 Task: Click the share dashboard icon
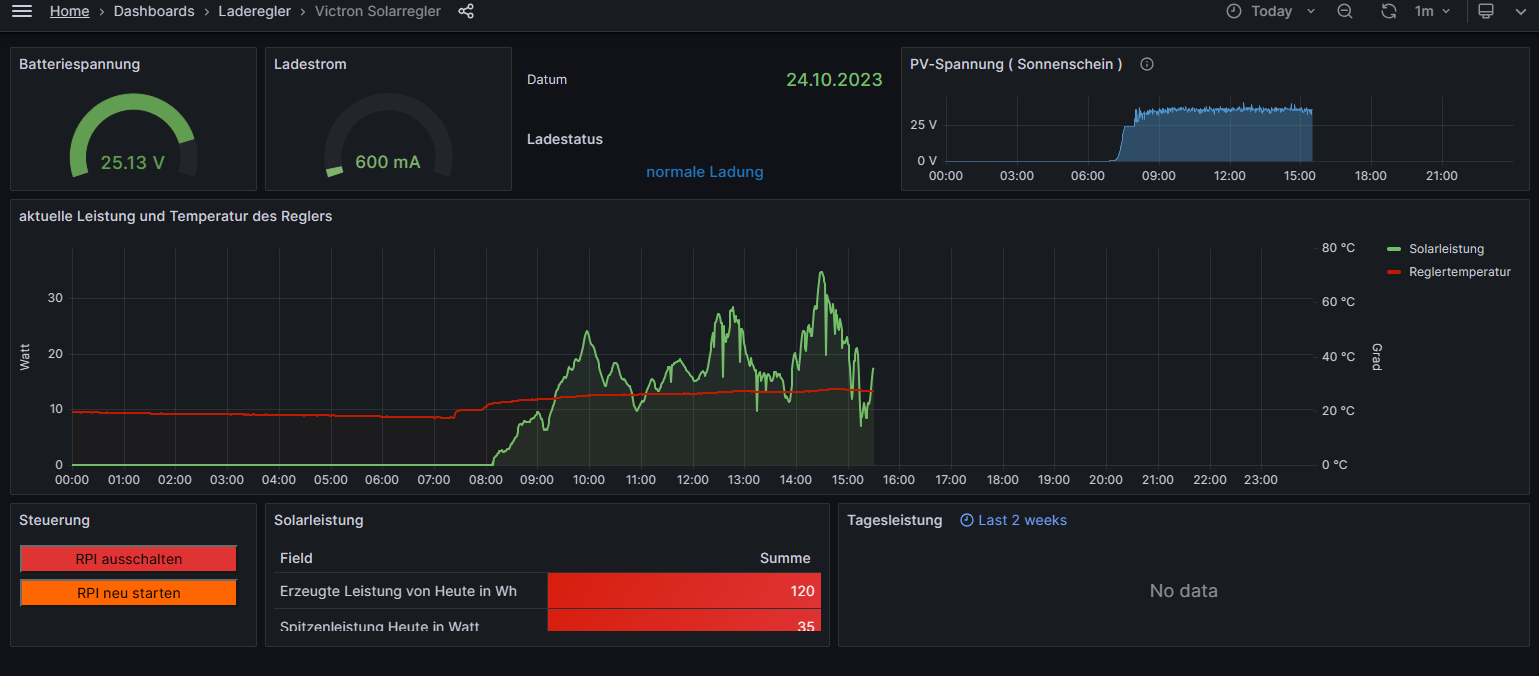click(x=466, y=11)
